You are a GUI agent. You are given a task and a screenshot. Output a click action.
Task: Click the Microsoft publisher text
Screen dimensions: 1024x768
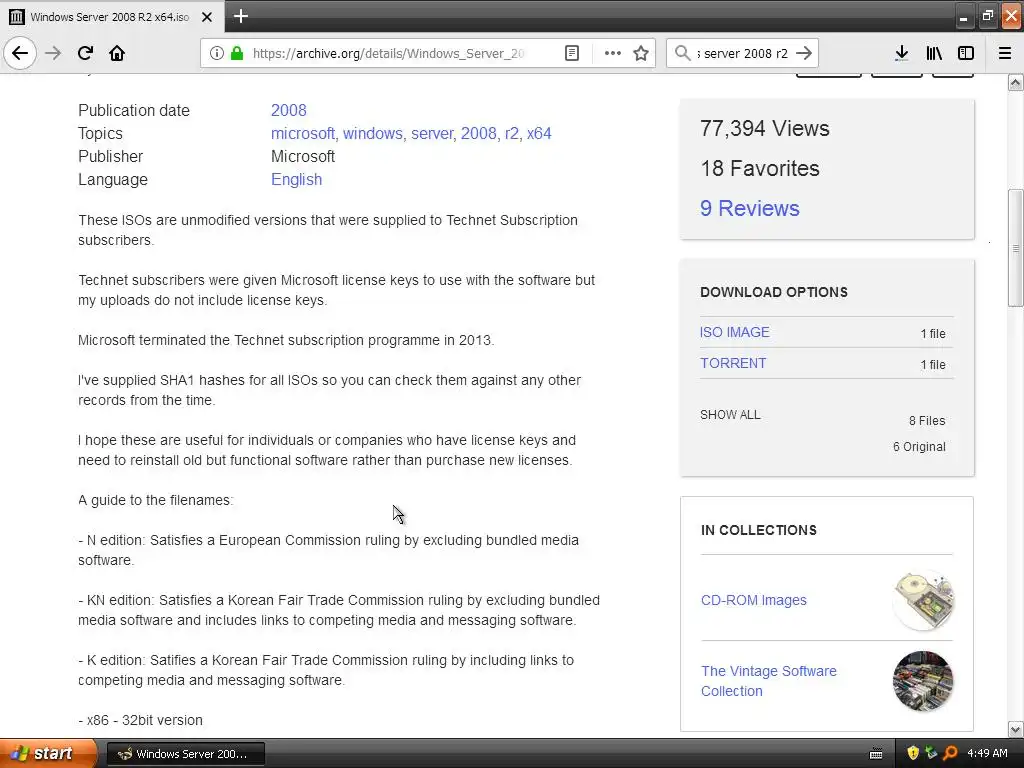point(303,157)
